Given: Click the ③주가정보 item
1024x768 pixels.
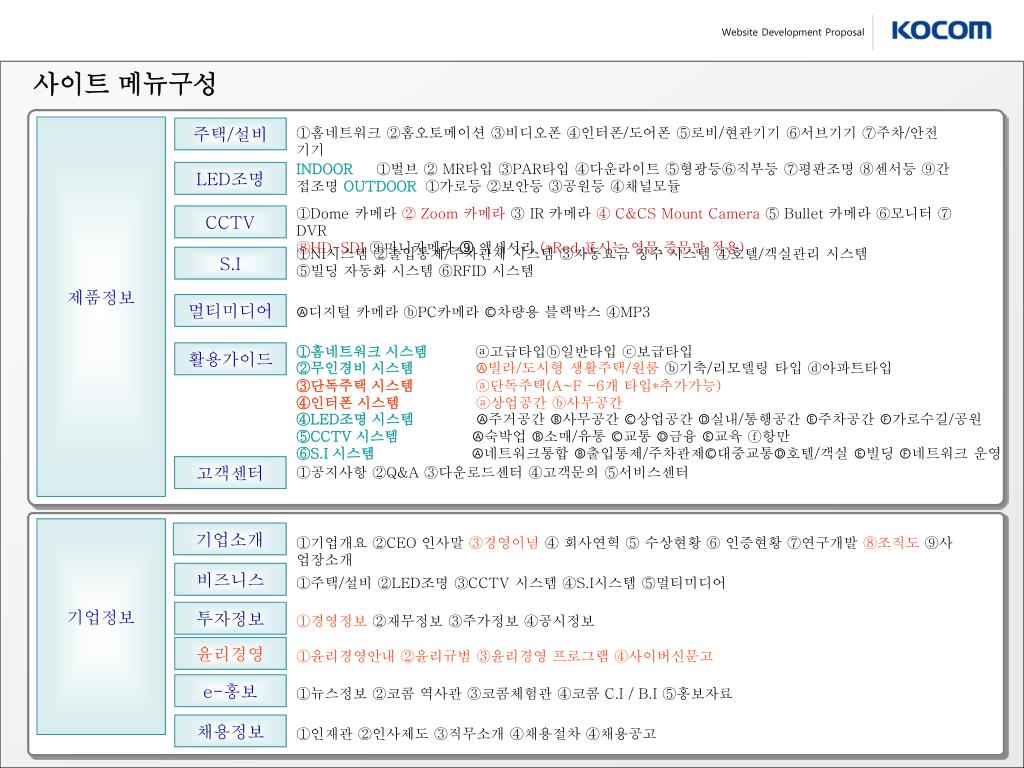Looking at the screenshot, I should pos(483,621).
